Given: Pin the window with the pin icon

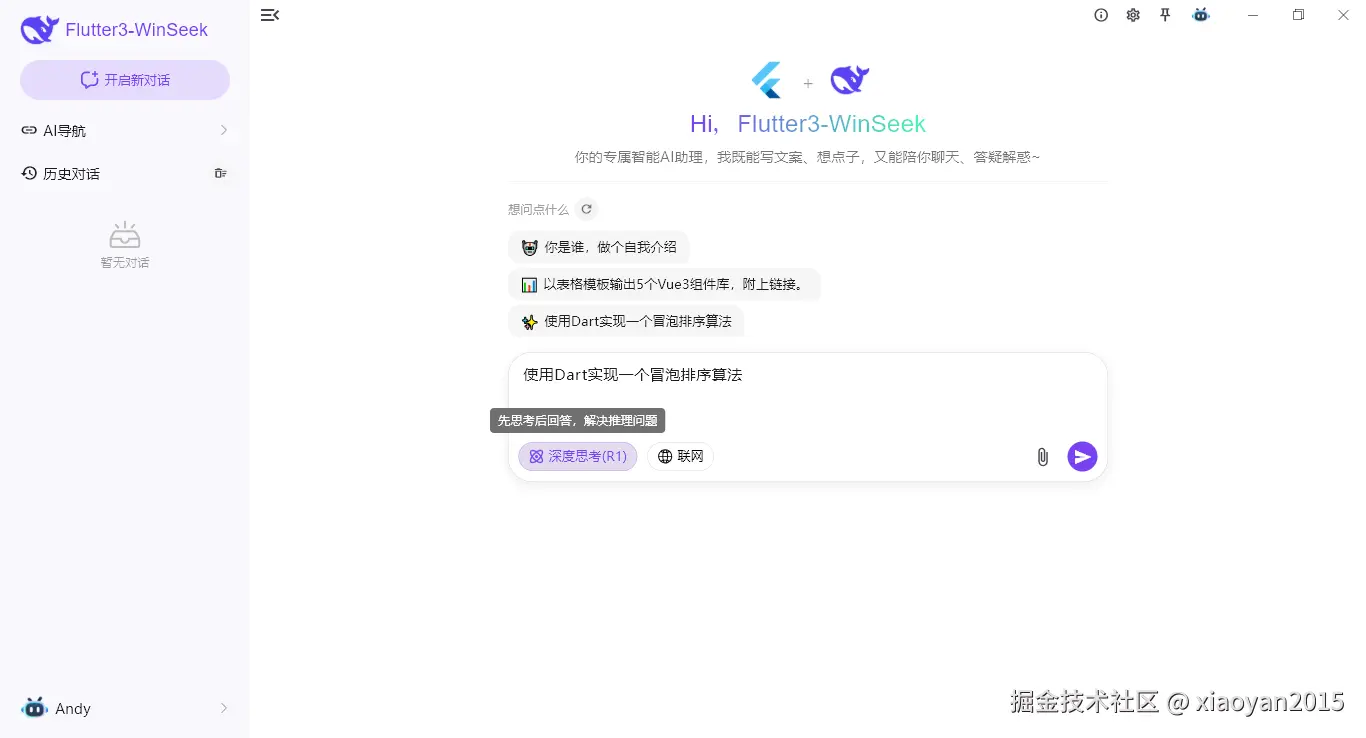Looking at the screenshot, I should [x=1165, y=15].
